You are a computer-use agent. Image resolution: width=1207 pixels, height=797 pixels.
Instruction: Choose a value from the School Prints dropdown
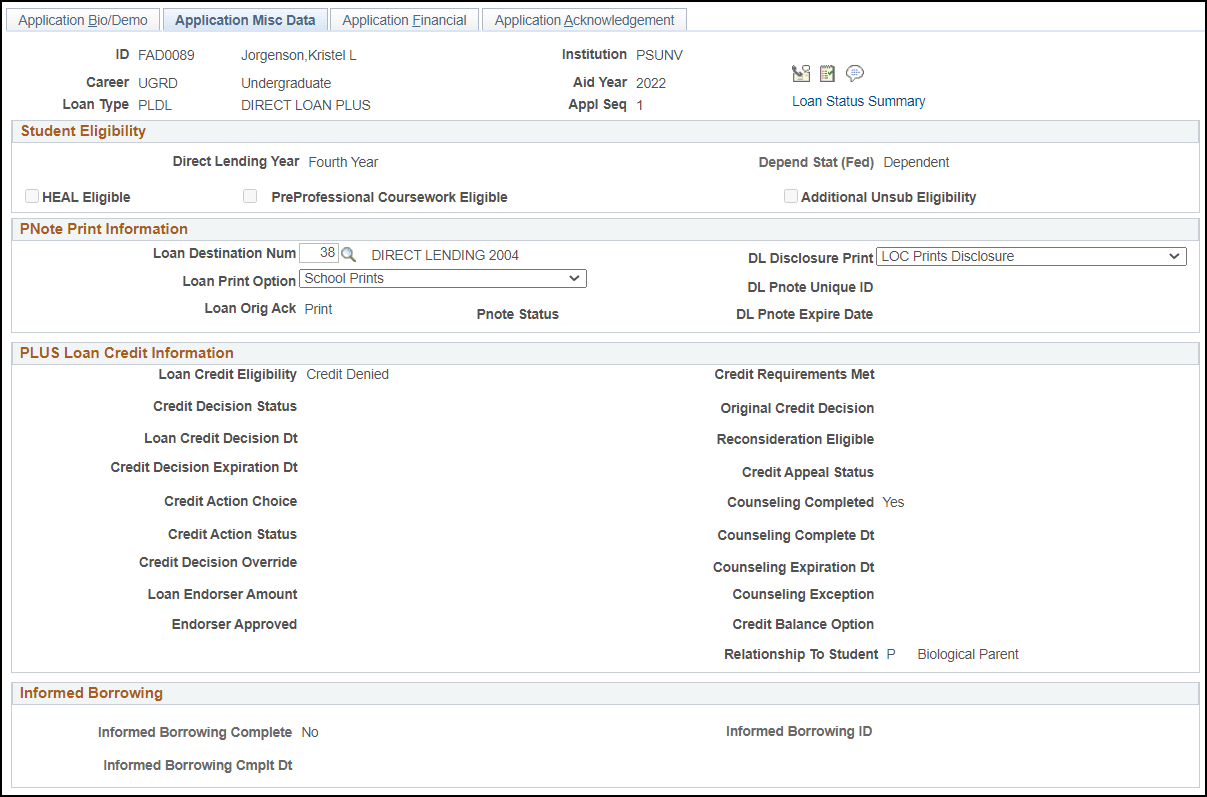coord(443,278)
